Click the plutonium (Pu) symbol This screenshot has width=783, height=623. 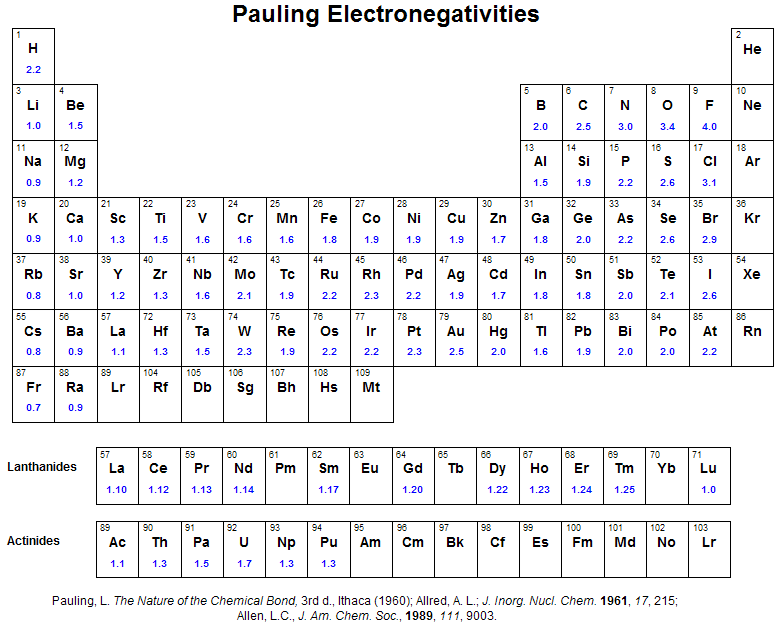[x=329, y=542]
